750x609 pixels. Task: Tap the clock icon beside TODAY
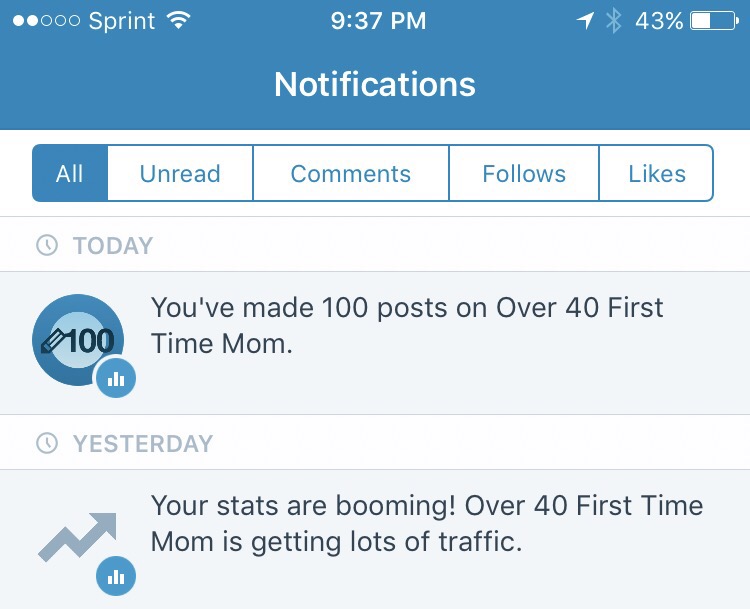[x=46, y=245]
